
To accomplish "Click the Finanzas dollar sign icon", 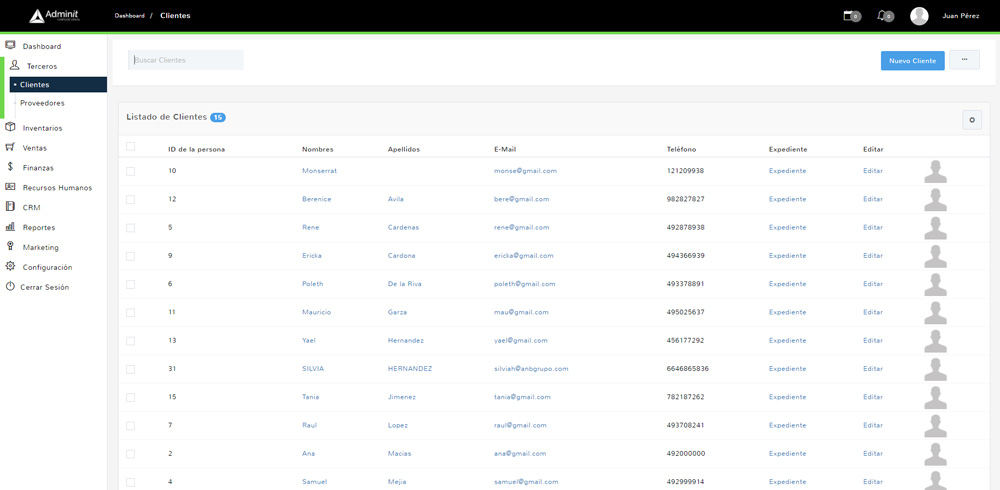I will click(x=10, y=167).
